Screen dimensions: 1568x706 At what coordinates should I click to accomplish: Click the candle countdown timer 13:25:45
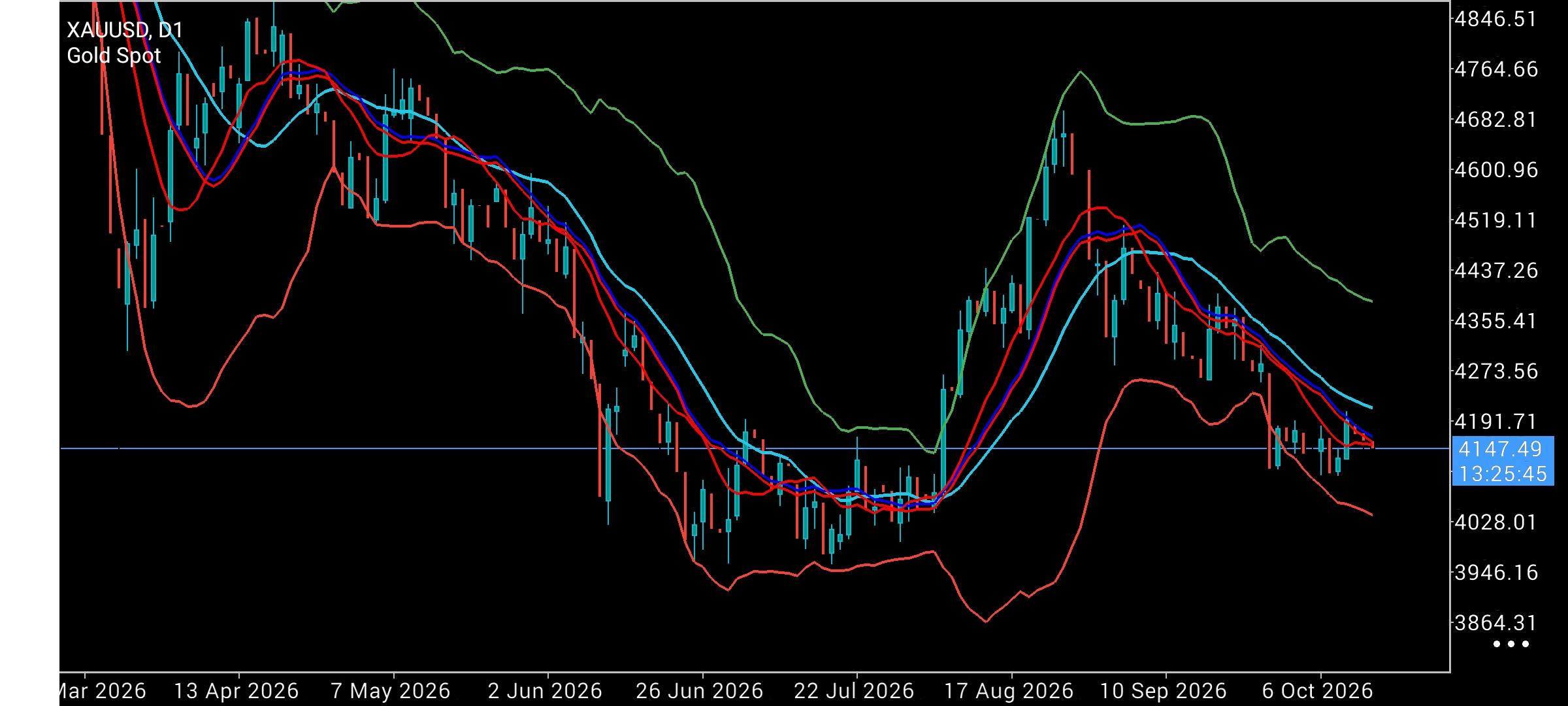click(x=1503, y=474)
